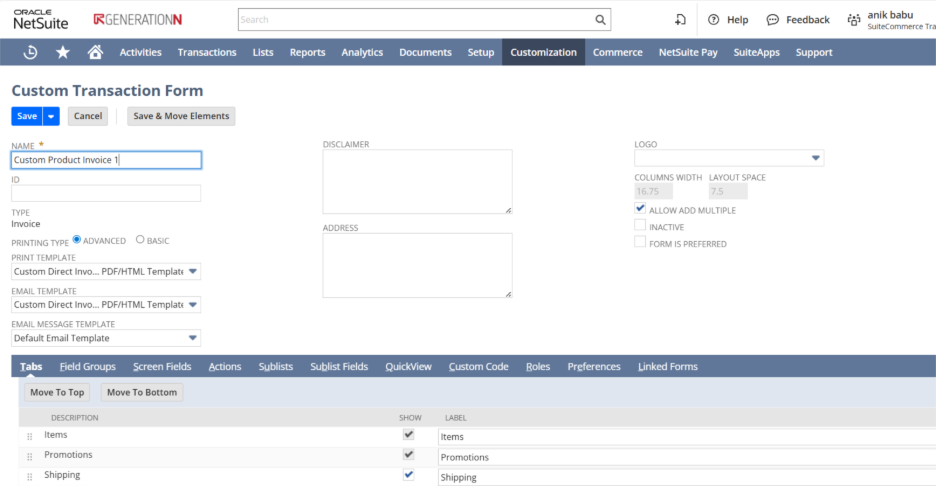Click the search magnifier icon

[x=600, y=19]
